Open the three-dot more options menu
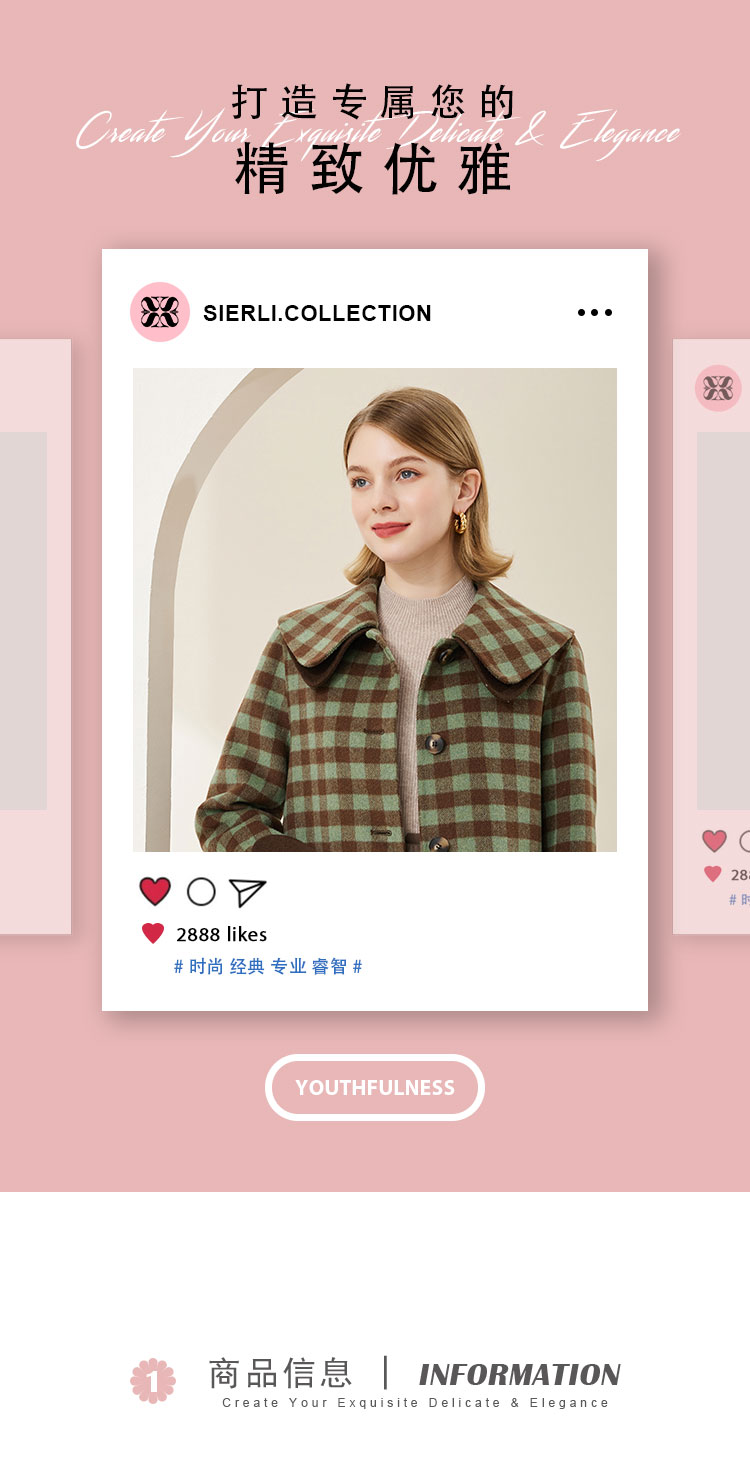Viewport: 750px width, 1461px height. 595,313
